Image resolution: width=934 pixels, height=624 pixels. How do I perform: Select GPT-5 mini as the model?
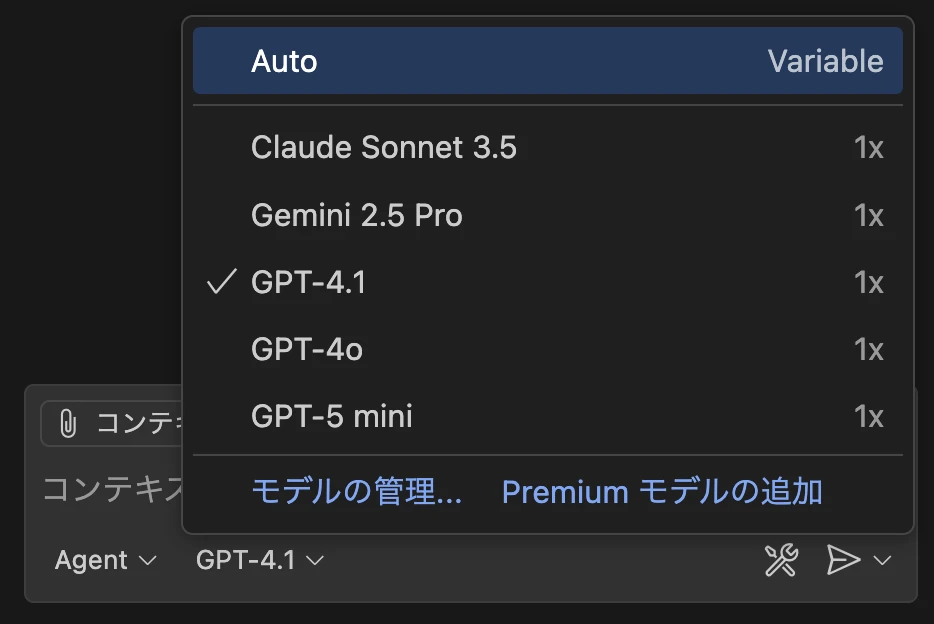[x=332, y=416]
